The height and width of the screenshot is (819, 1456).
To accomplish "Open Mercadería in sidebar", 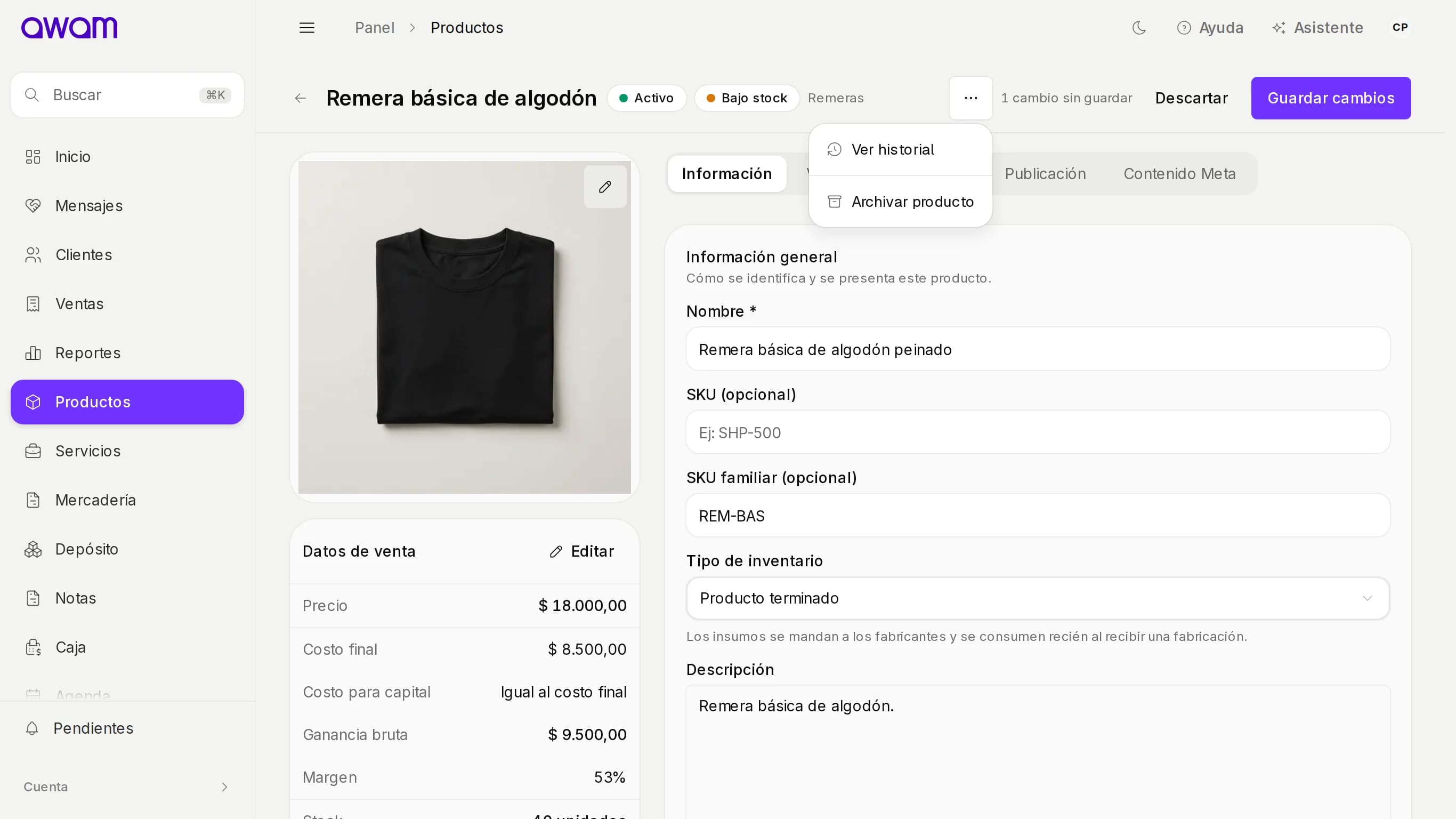I will point(127,501).
